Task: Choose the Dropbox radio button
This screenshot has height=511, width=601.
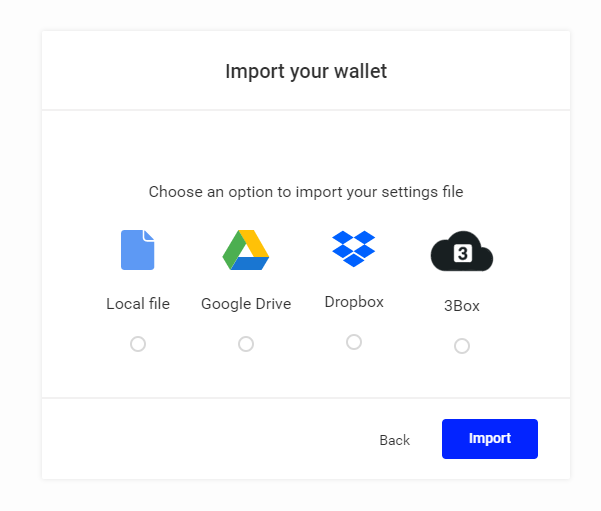Action: coord(354,342)
